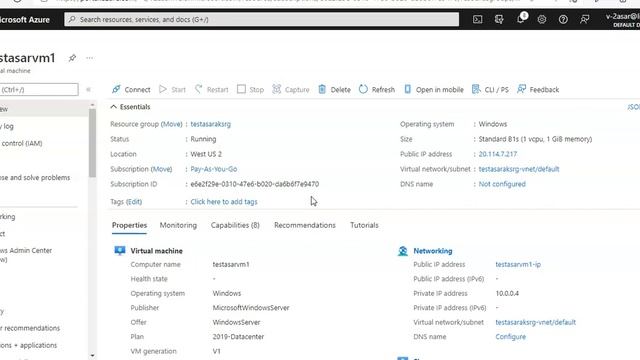Click the Private IP address 10.0.0.4
The image size is (640, 360).
pyautogui.click(x=507, y=293)
